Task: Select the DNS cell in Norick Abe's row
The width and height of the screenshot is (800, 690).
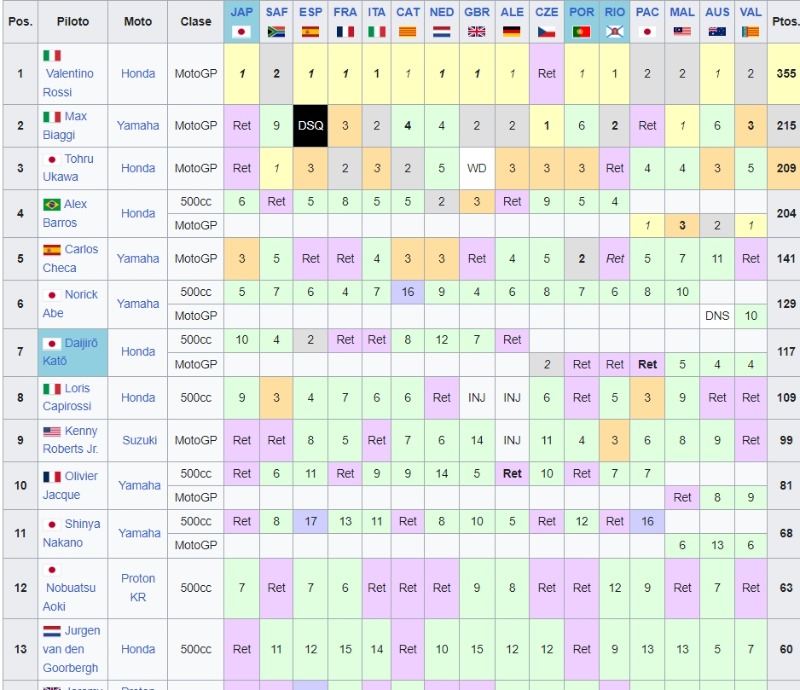Action: coord(717,316)
